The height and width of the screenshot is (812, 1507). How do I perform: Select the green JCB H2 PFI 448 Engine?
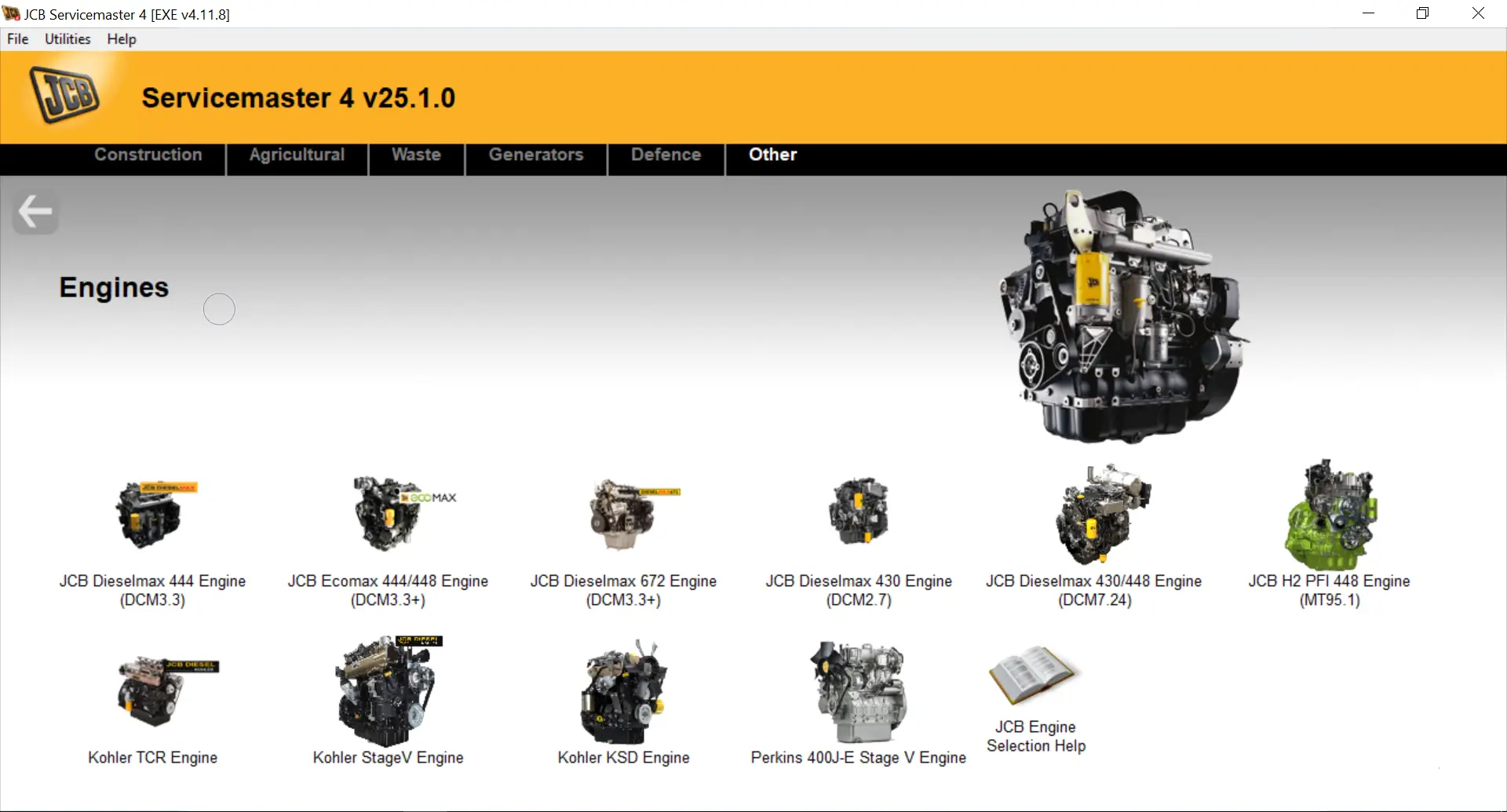pyautogui.click(x=1330, y=515)
